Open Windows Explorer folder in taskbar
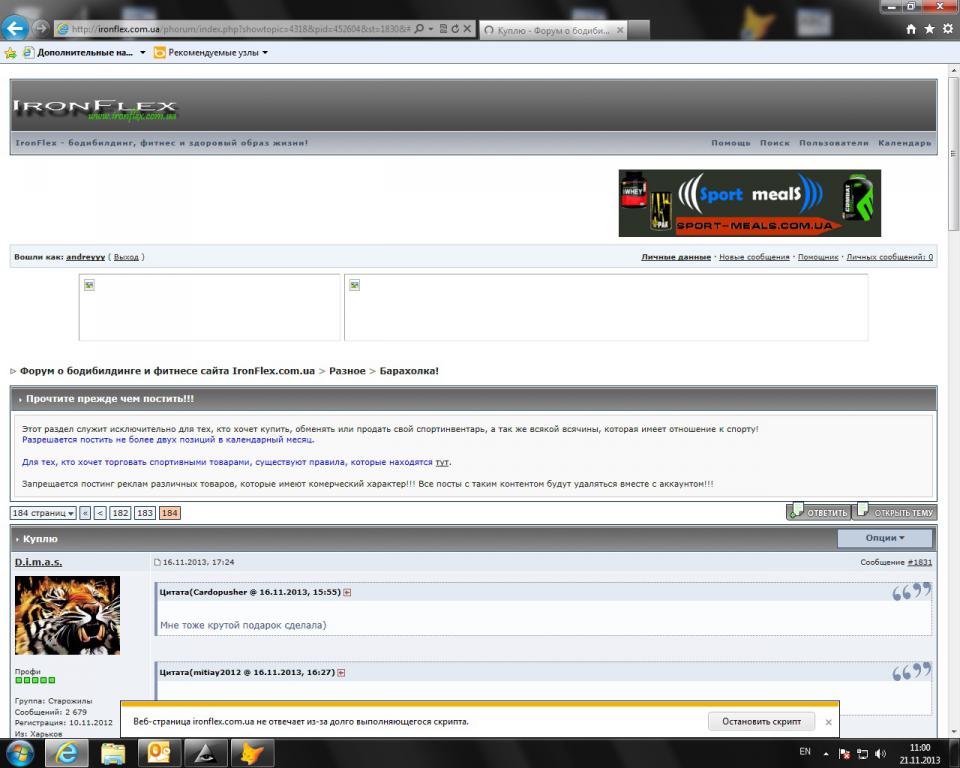This screenshot has width=960, height=768. (113, 753)
